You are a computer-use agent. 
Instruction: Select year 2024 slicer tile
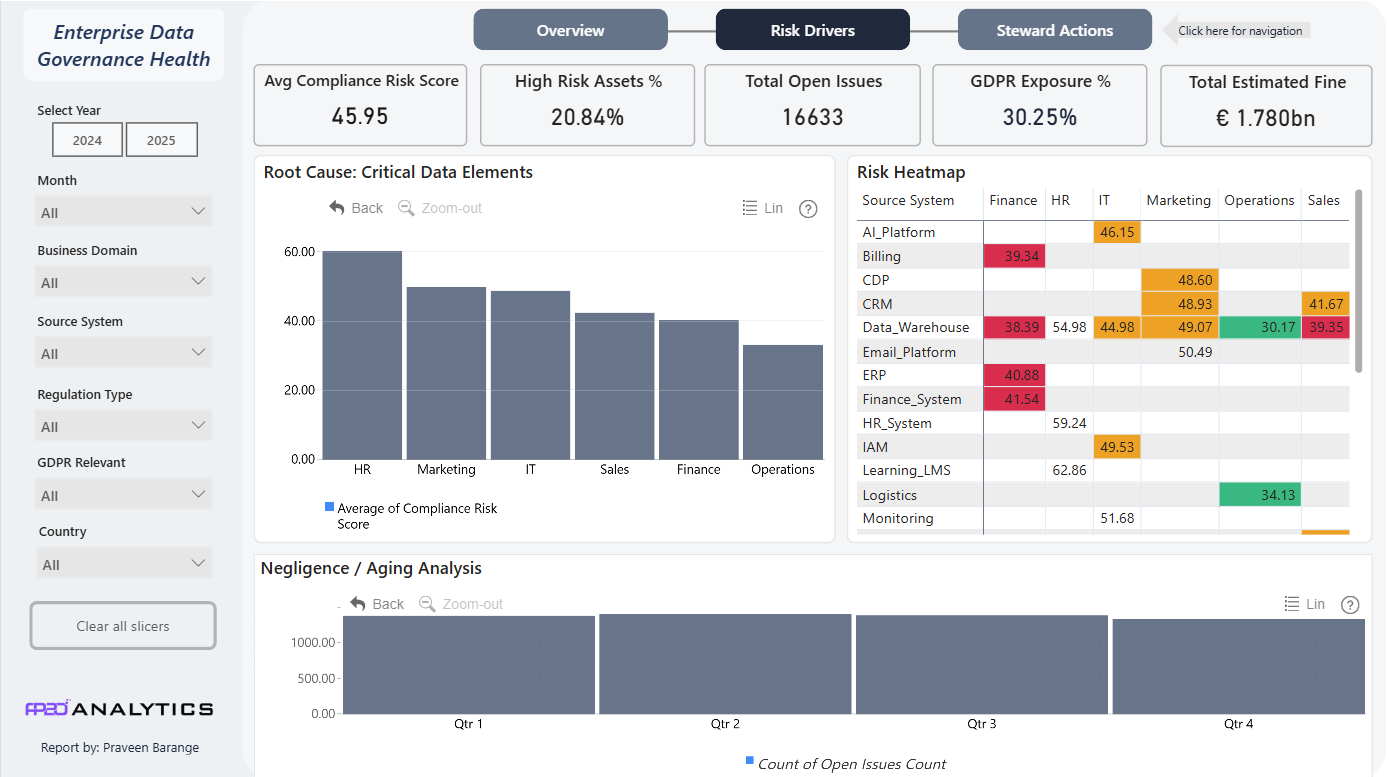[87, 140]
